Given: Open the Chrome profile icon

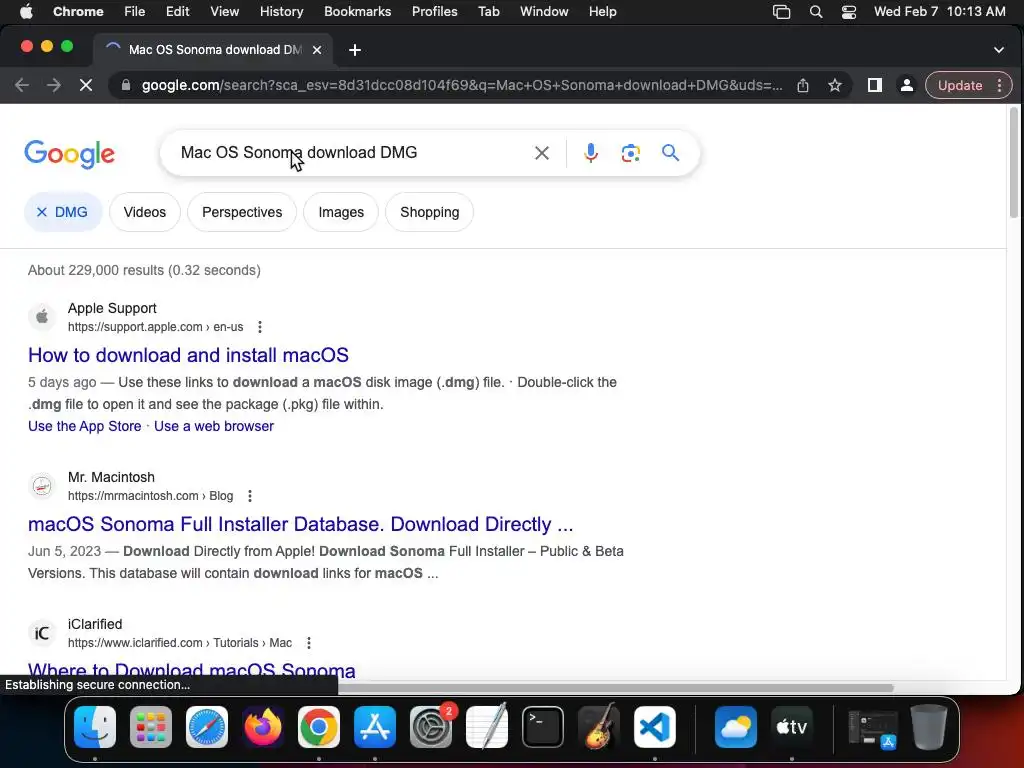Looking at the screenshot, I should point(906,86).
